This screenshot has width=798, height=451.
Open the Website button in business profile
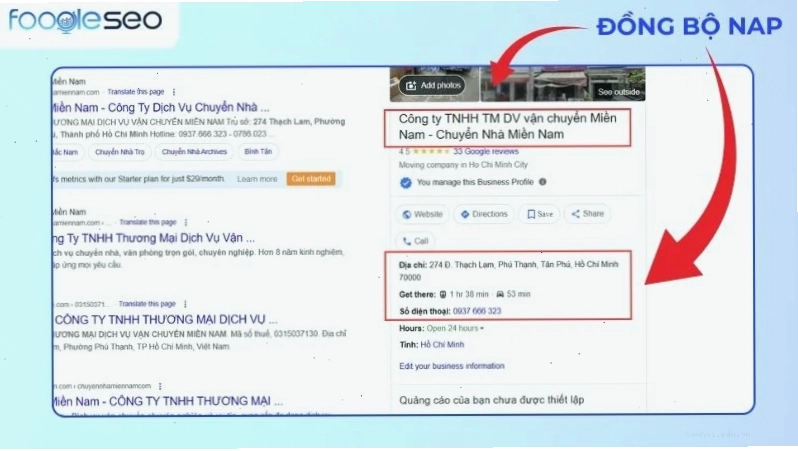(422, 214)
